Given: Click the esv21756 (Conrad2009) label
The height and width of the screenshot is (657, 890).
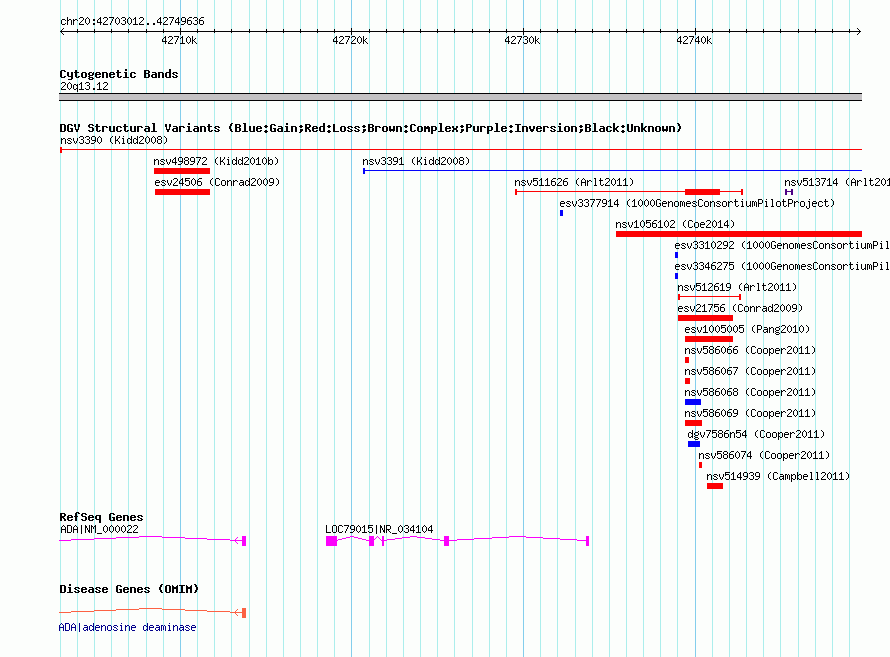Looking at the screenshot, I should click(x=740, y=308).
